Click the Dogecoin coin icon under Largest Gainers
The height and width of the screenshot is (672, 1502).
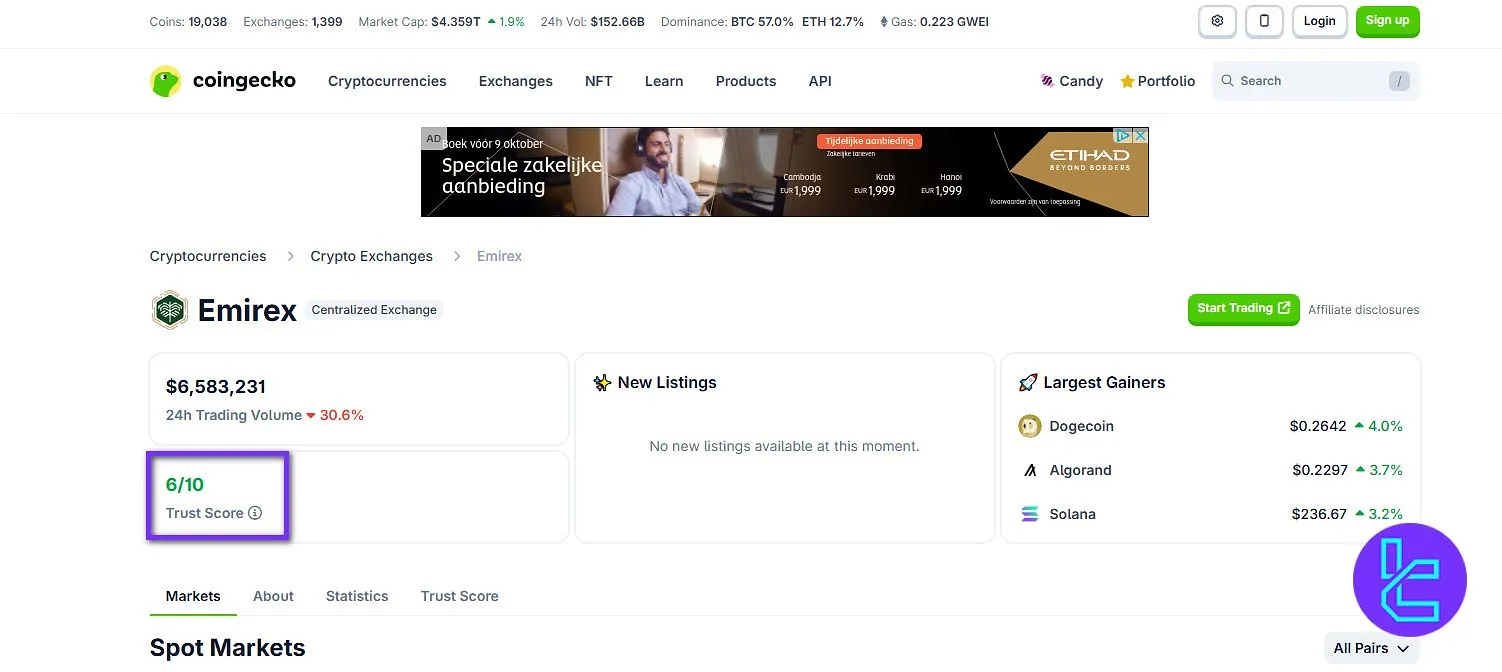click(1030, 425)
